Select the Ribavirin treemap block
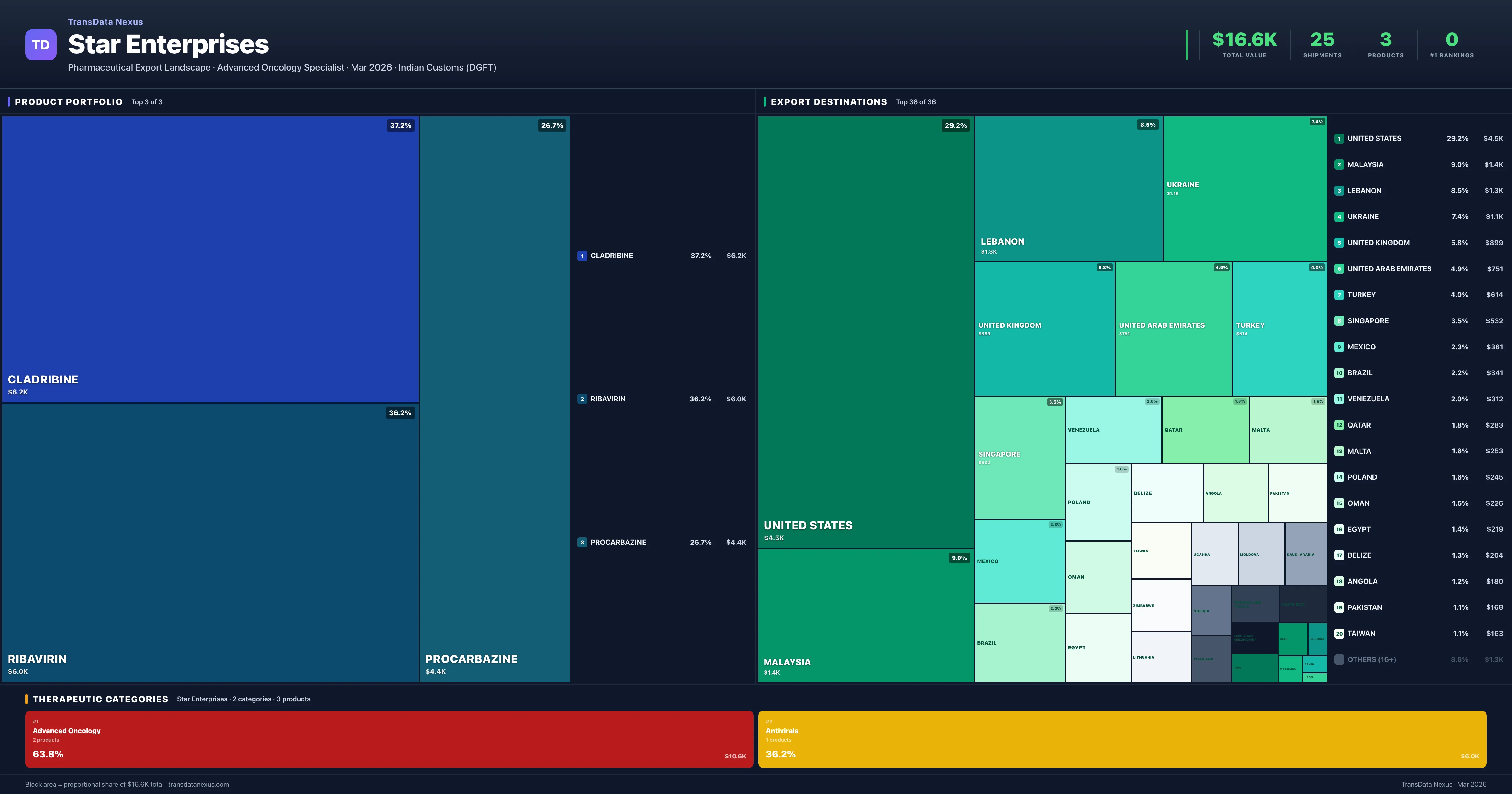Viewport: 1512px width, 794px height. coord(210,543)
